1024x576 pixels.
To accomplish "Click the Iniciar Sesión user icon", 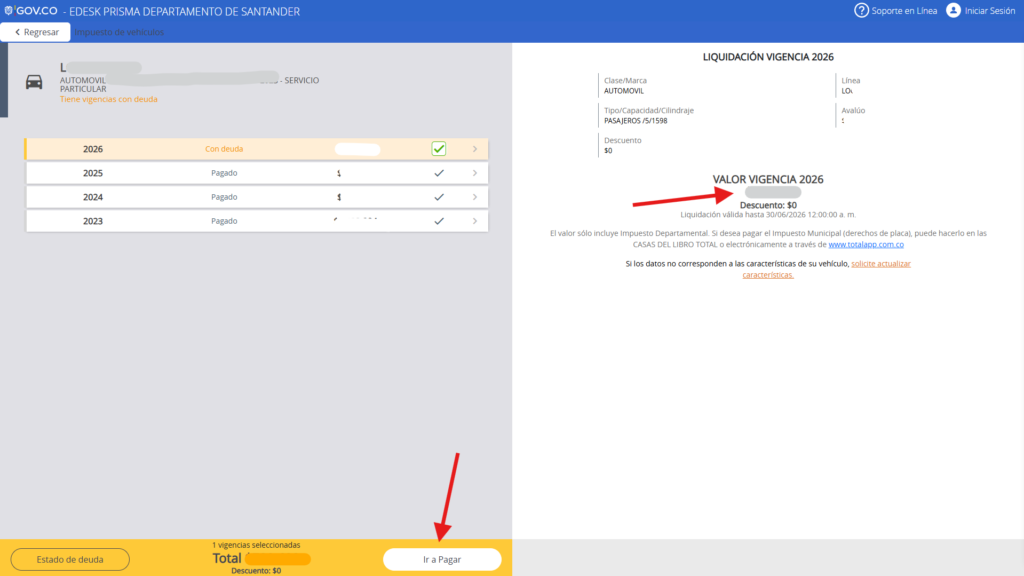I will coord(953,11).
